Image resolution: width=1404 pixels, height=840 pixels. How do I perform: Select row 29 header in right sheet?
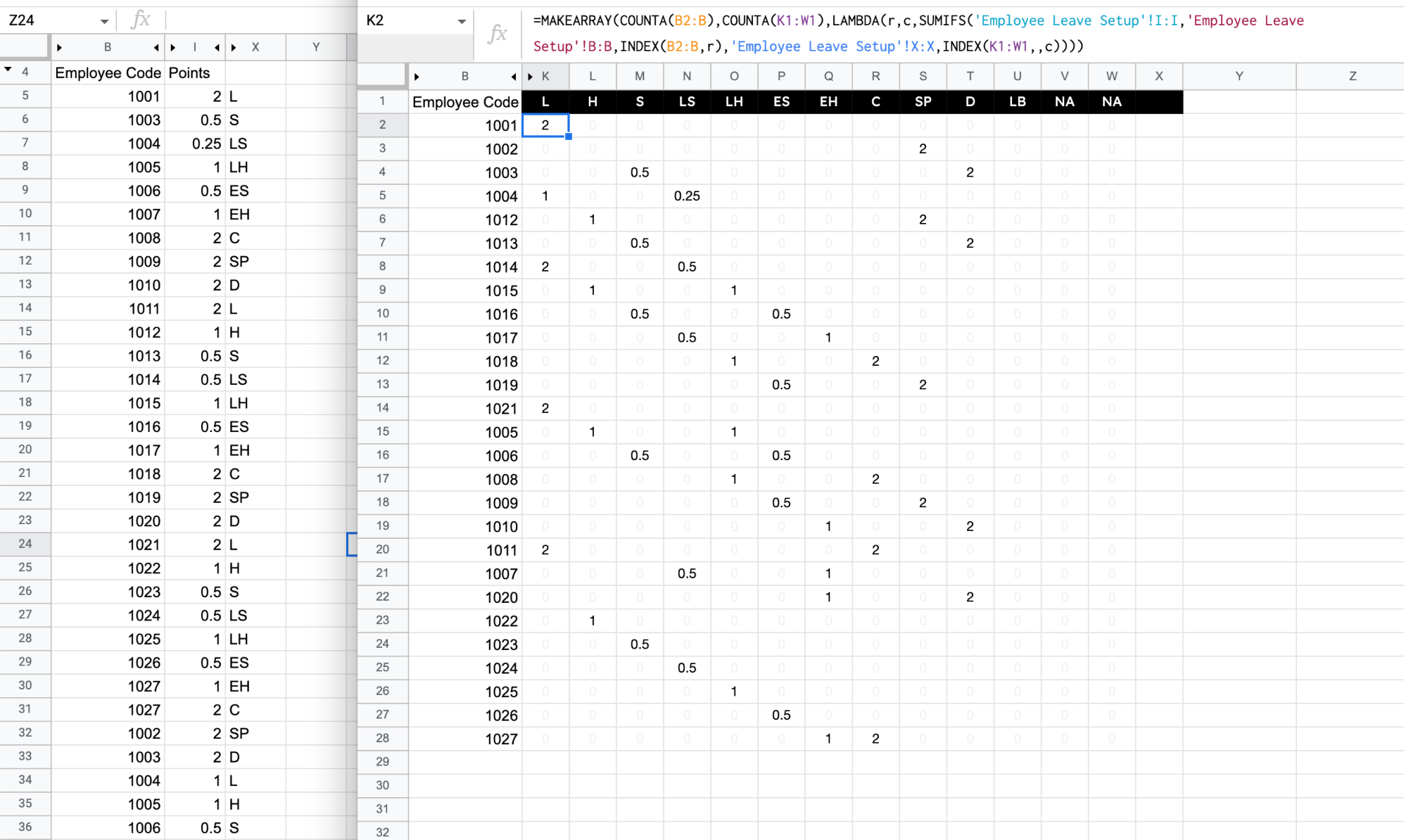pyautogui.click(x=382, y=762)
